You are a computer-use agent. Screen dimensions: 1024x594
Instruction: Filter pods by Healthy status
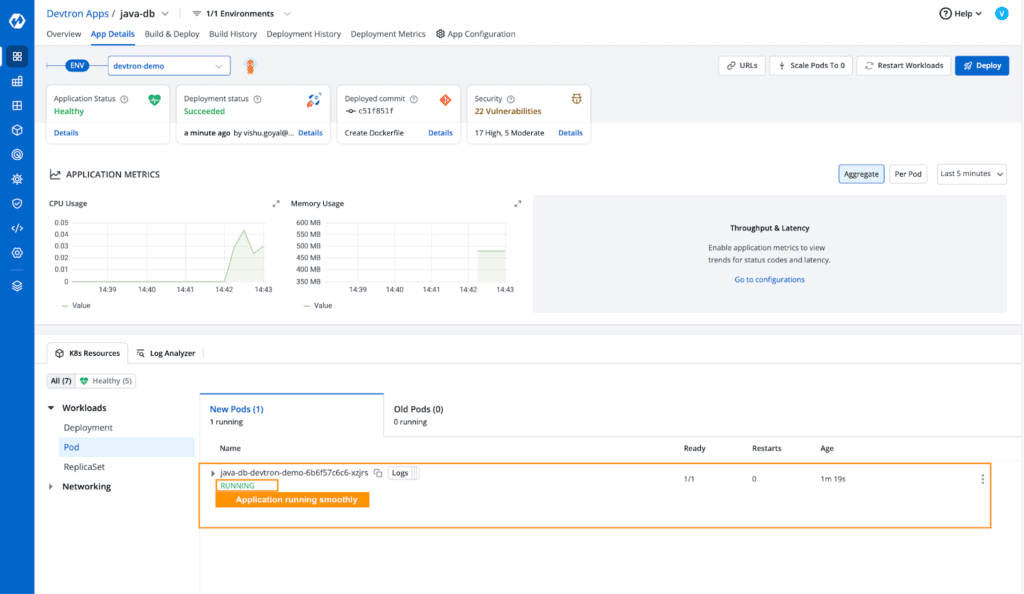pyautogui.click(x=105, y=380)
